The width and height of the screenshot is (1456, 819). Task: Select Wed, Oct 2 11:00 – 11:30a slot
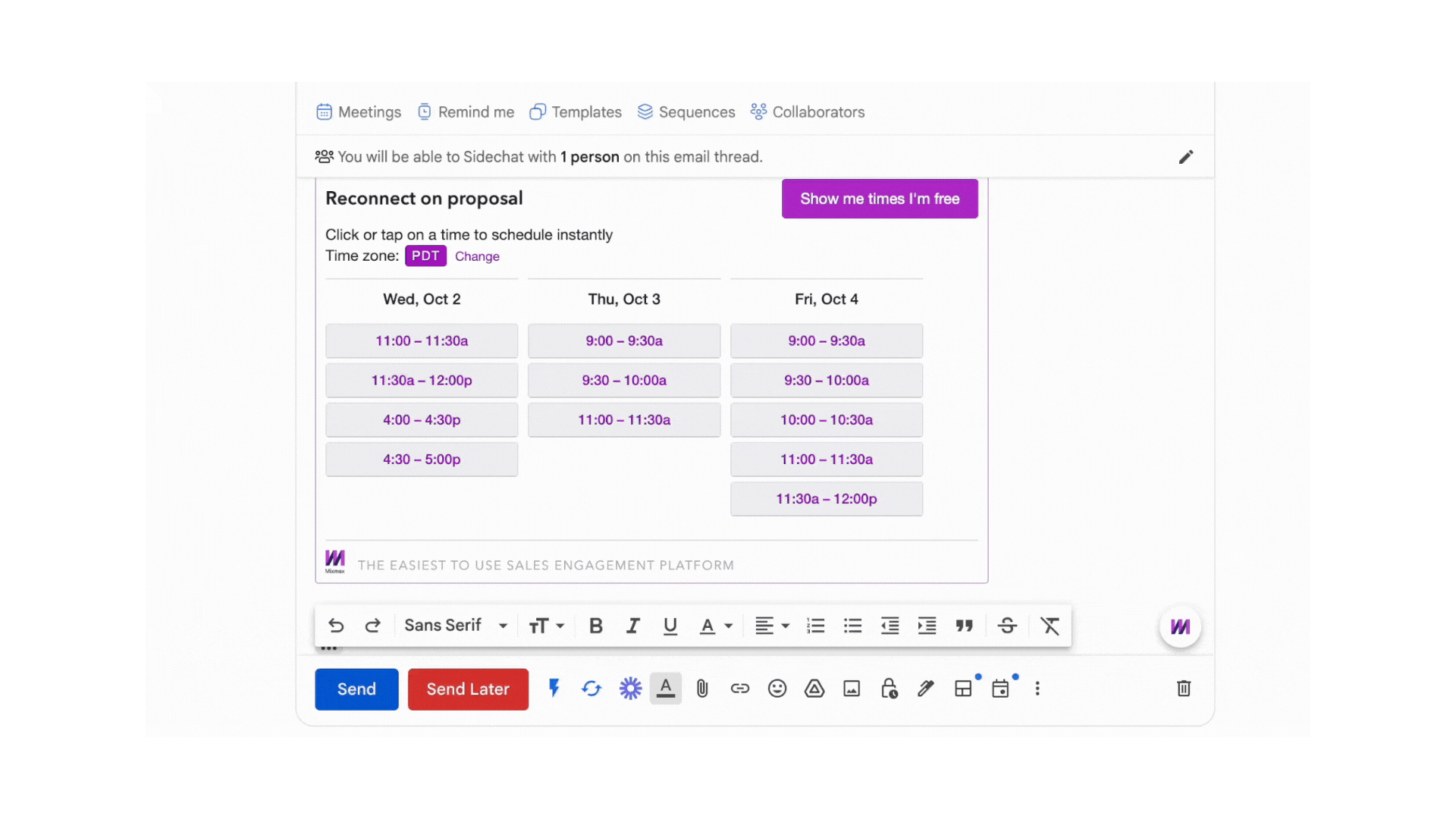tap(422, 340)
